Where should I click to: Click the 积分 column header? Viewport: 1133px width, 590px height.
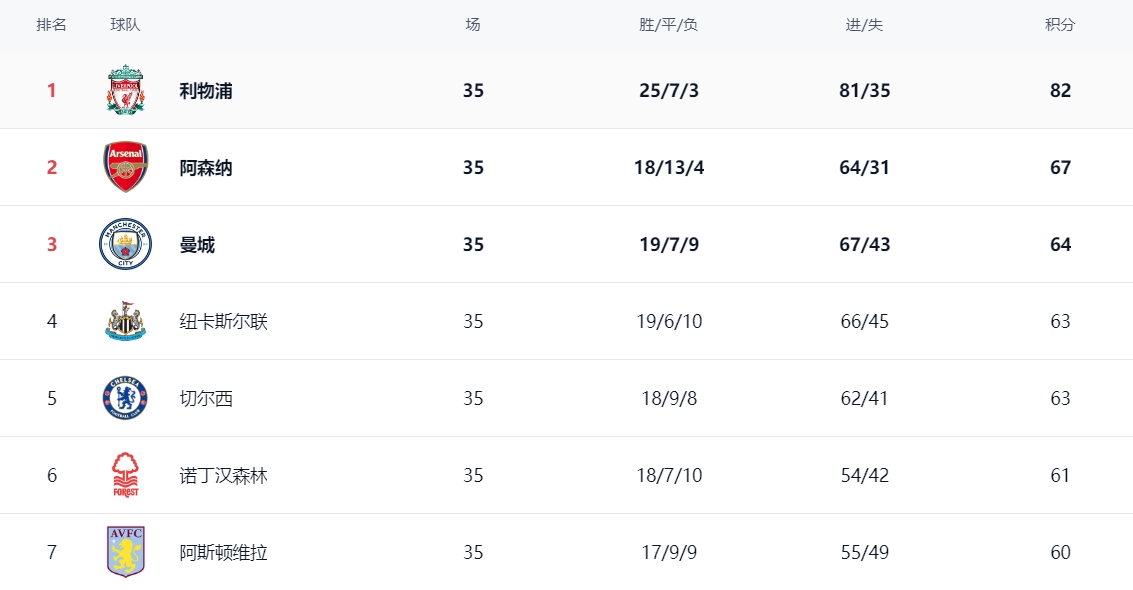tap(1060, 25)
